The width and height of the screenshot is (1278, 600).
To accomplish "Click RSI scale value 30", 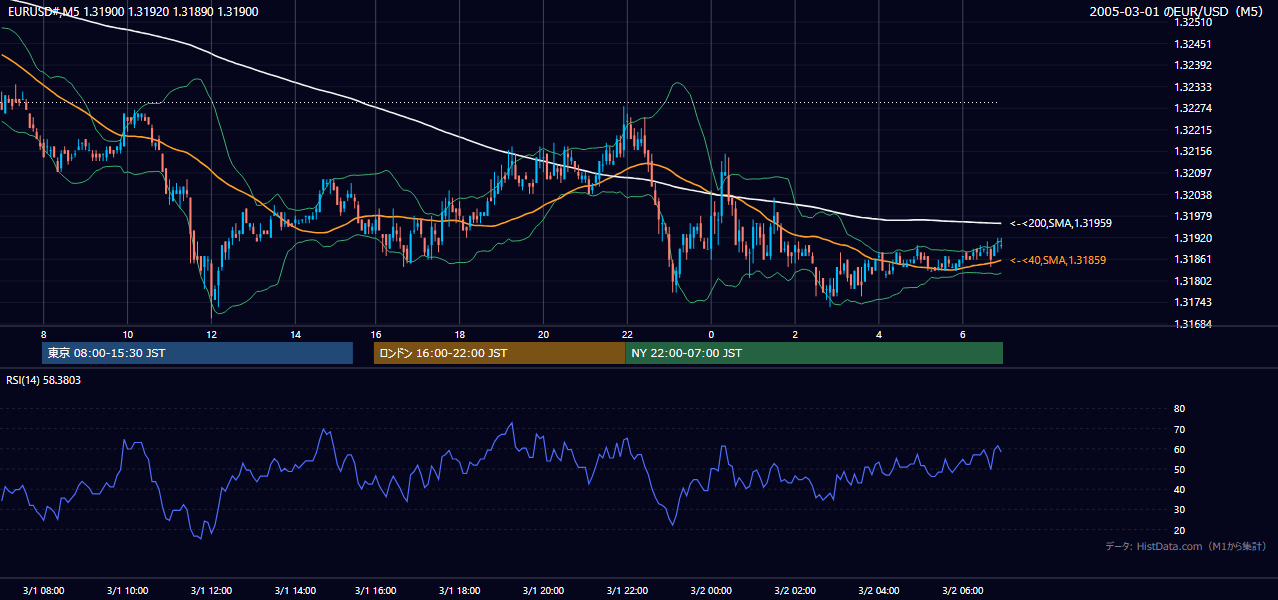I will (1179, 510).
